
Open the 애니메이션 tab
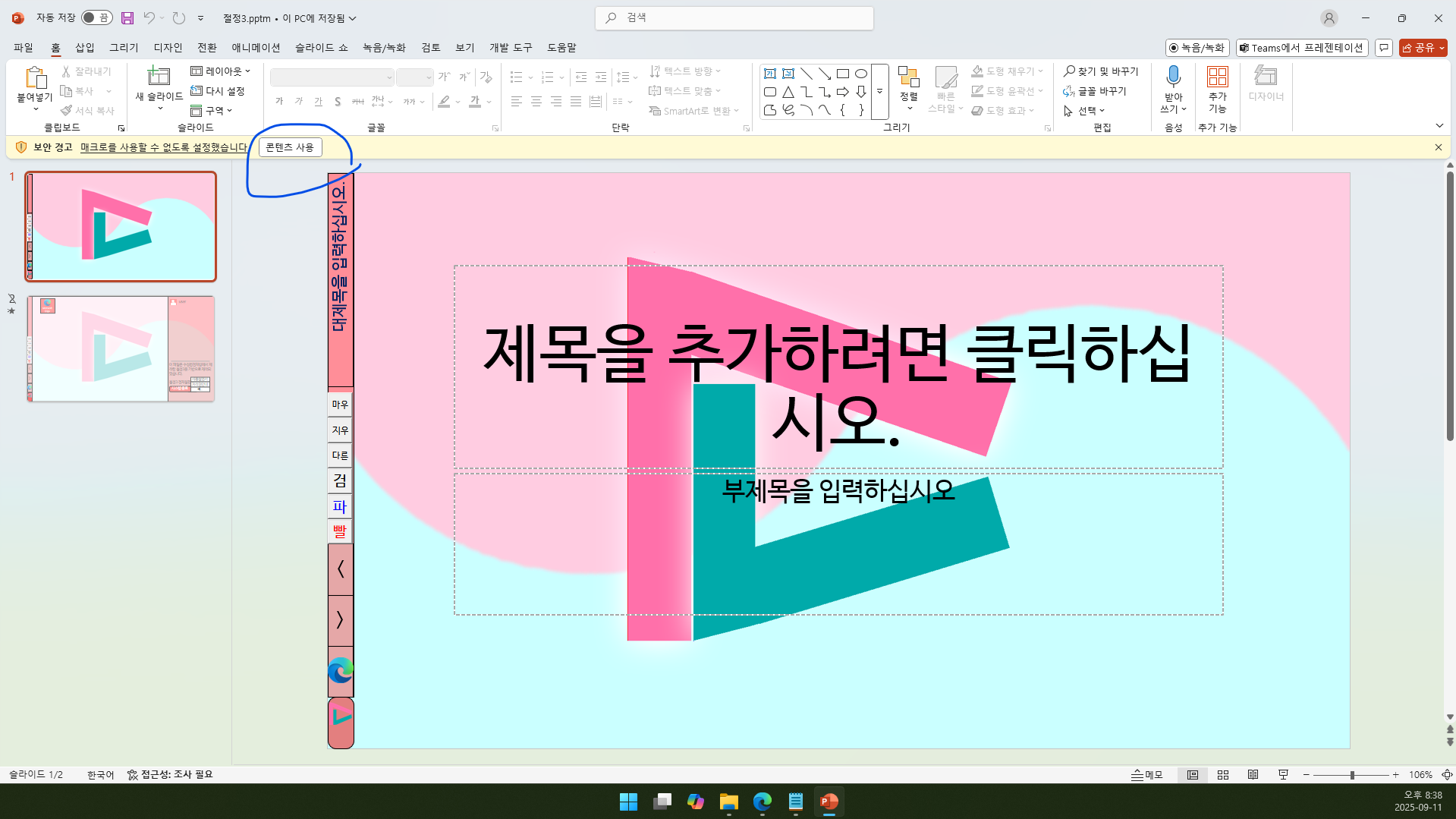point(256,48)
